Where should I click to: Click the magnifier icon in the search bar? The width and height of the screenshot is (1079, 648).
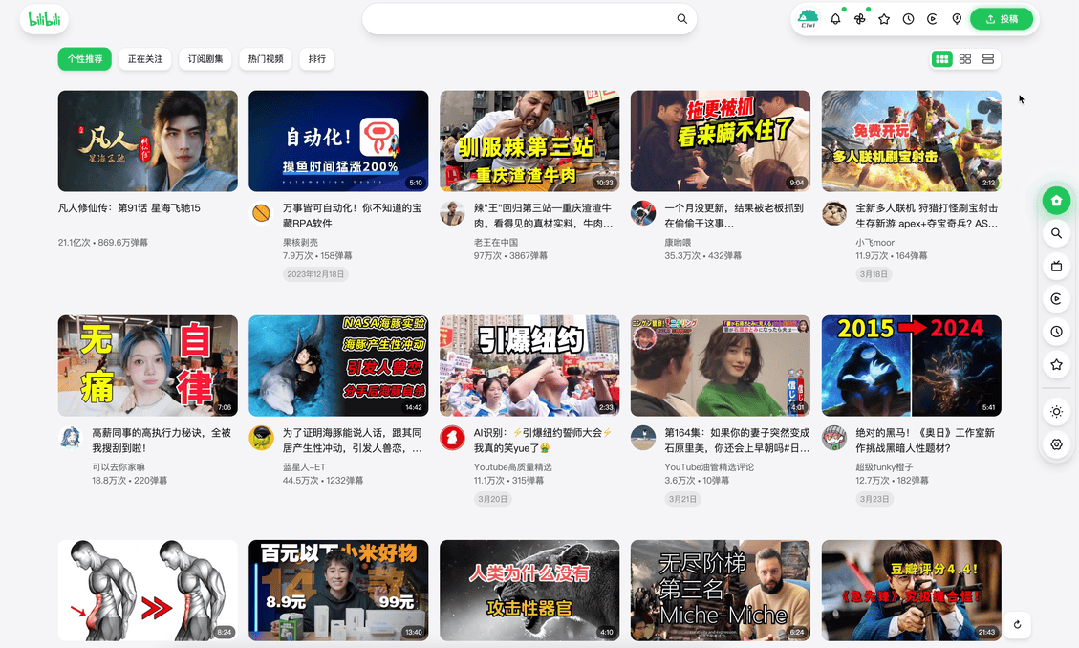coord(682,18)
